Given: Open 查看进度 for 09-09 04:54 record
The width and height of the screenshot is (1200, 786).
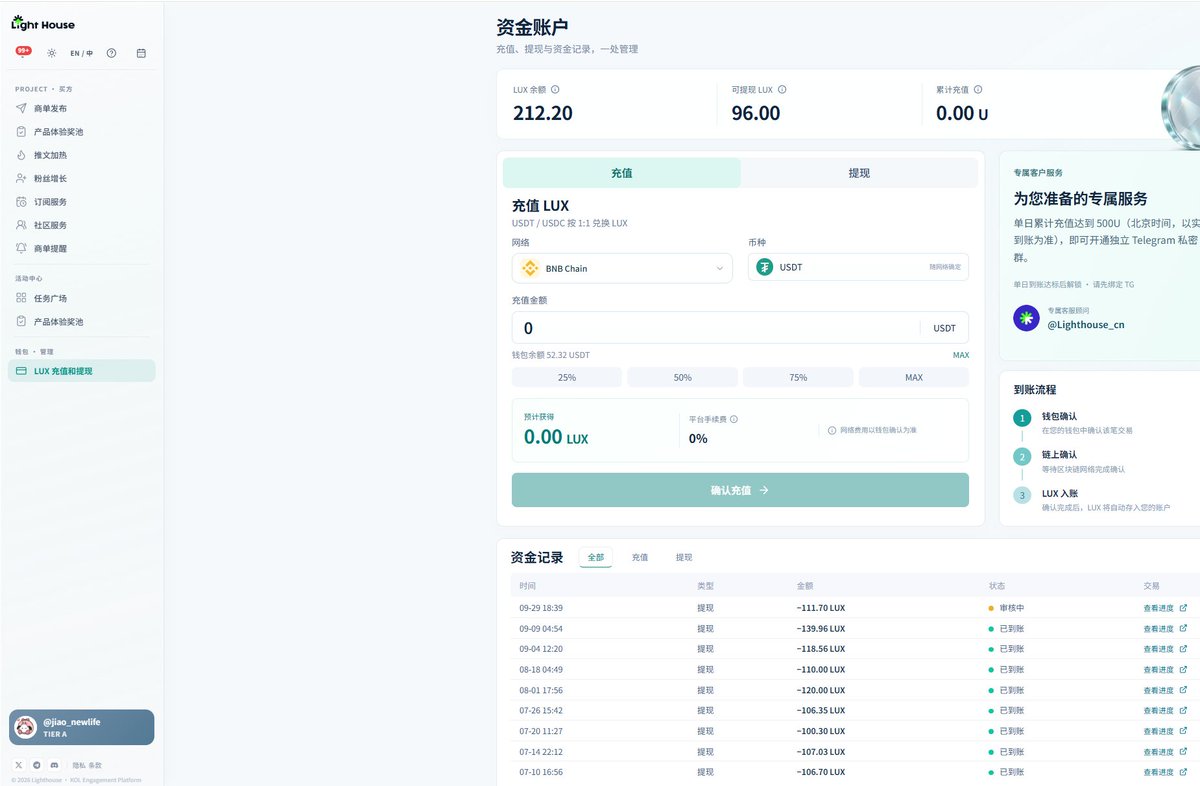Looking at the screenshot, I should click(x=1165, y=629).
